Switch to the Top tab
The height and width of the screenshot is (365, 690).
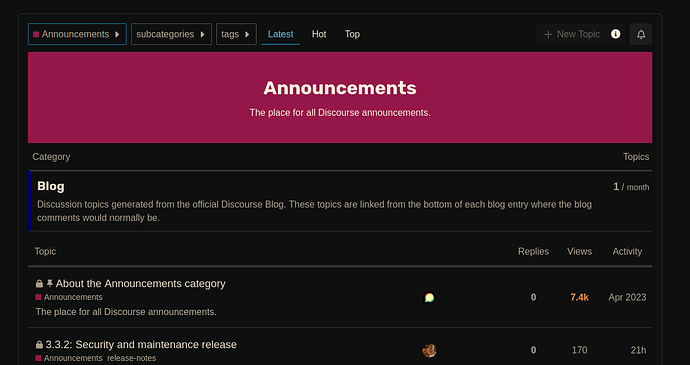click(352, 34)
